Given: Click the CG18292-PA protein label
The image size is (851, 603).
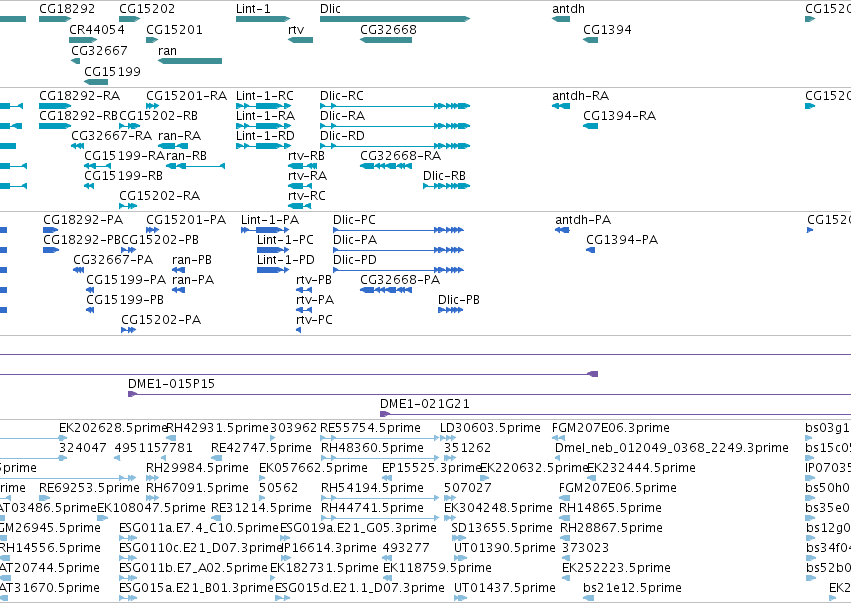Looking at the screenshot, I should (83, 220).
